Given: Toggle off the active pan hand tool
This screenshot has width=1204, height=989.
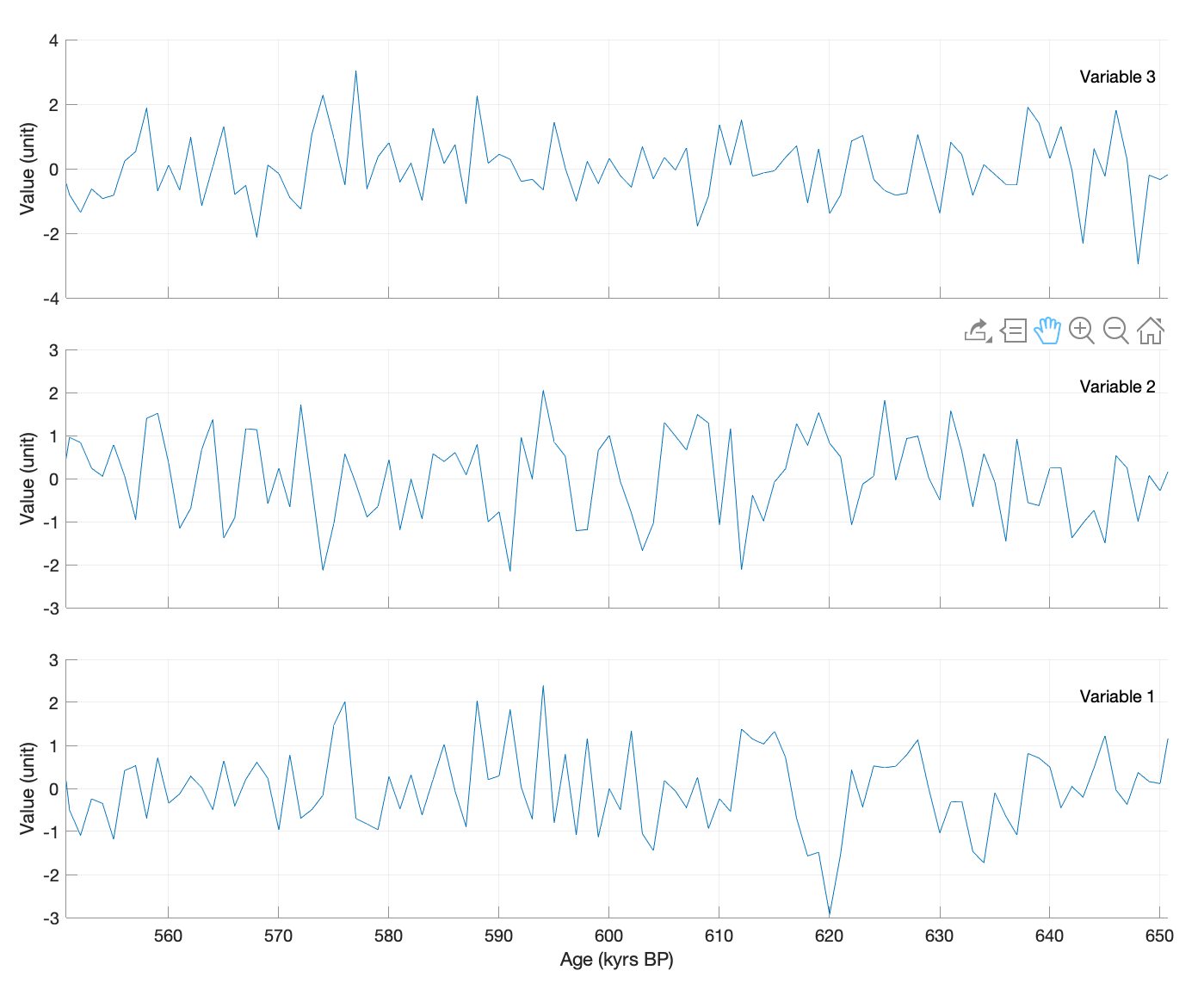Looking at the screenshot, I should click(x=1047, y=331).
